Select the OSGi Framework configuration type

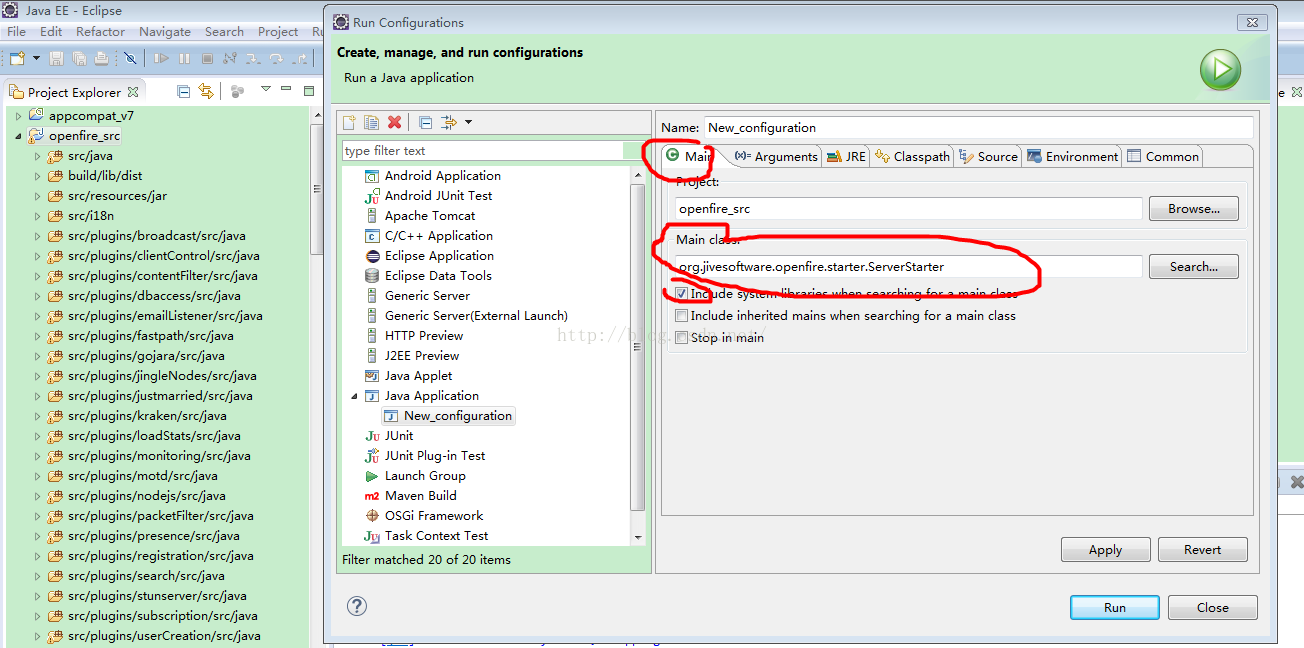[x=424, y=516]
